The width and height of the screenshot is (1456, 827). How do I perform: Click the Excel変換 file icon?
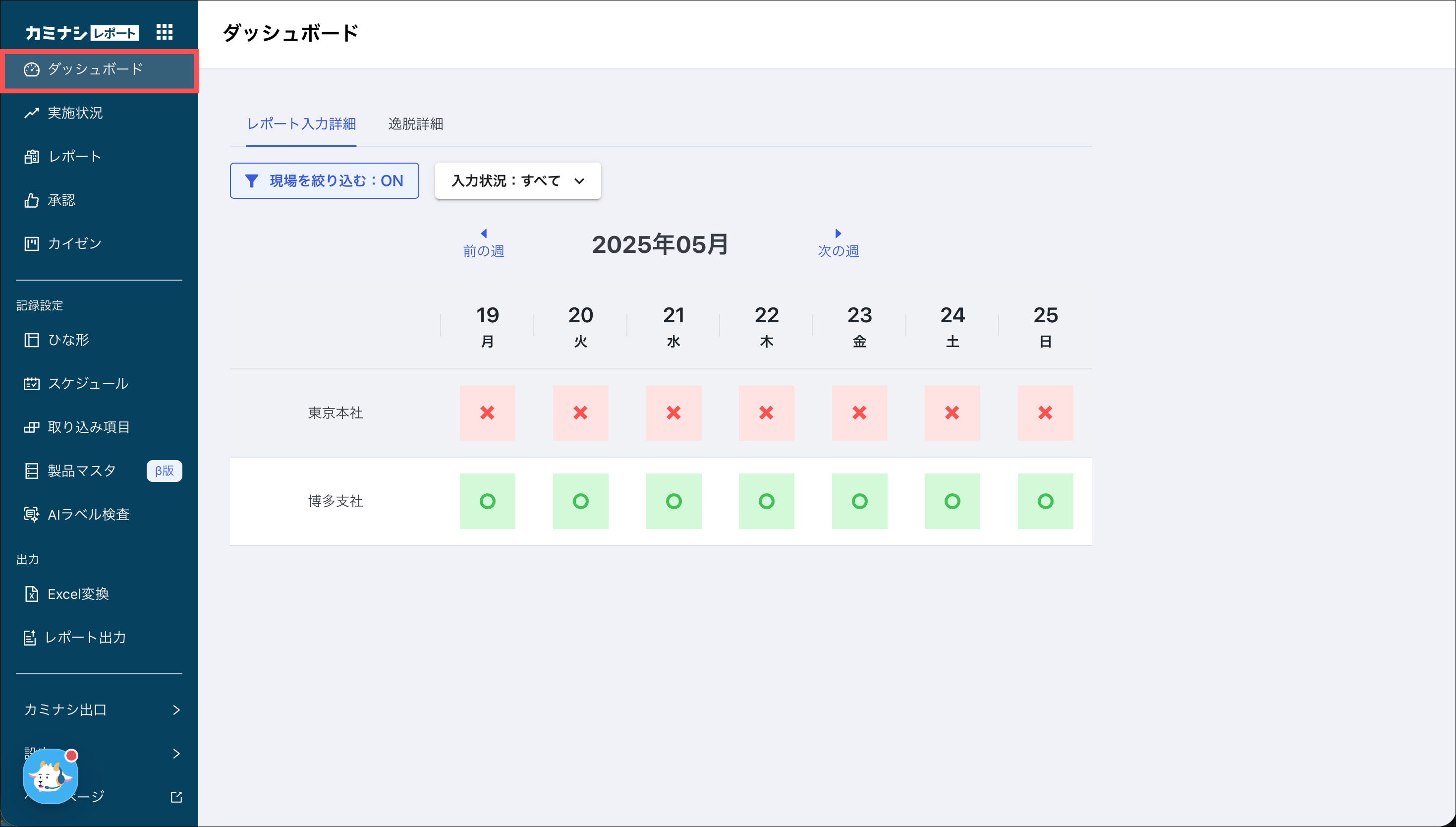tap(31, 593)
